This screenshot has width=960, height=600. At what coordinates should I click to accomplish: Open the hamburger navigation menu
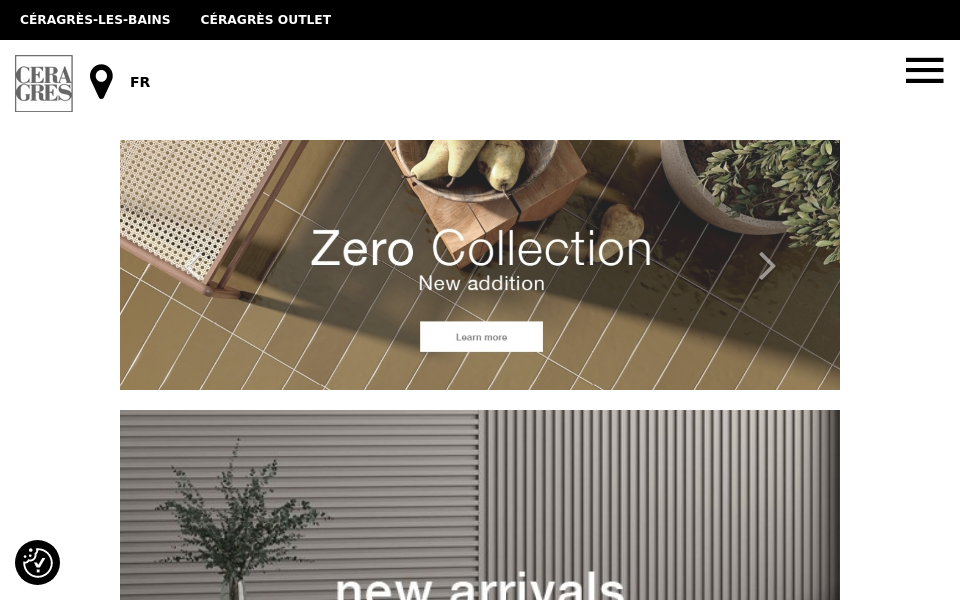point(924,70)
